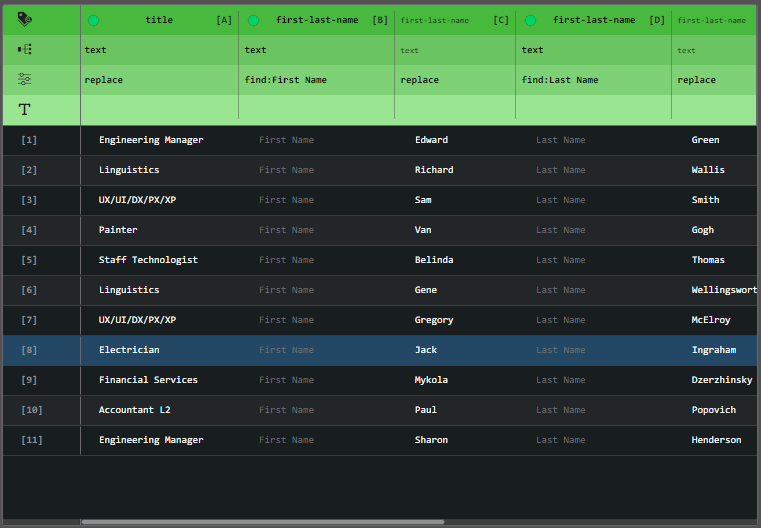Open find:First Name setting cell
The image size is (761, 528).
[x=316, y=80]
